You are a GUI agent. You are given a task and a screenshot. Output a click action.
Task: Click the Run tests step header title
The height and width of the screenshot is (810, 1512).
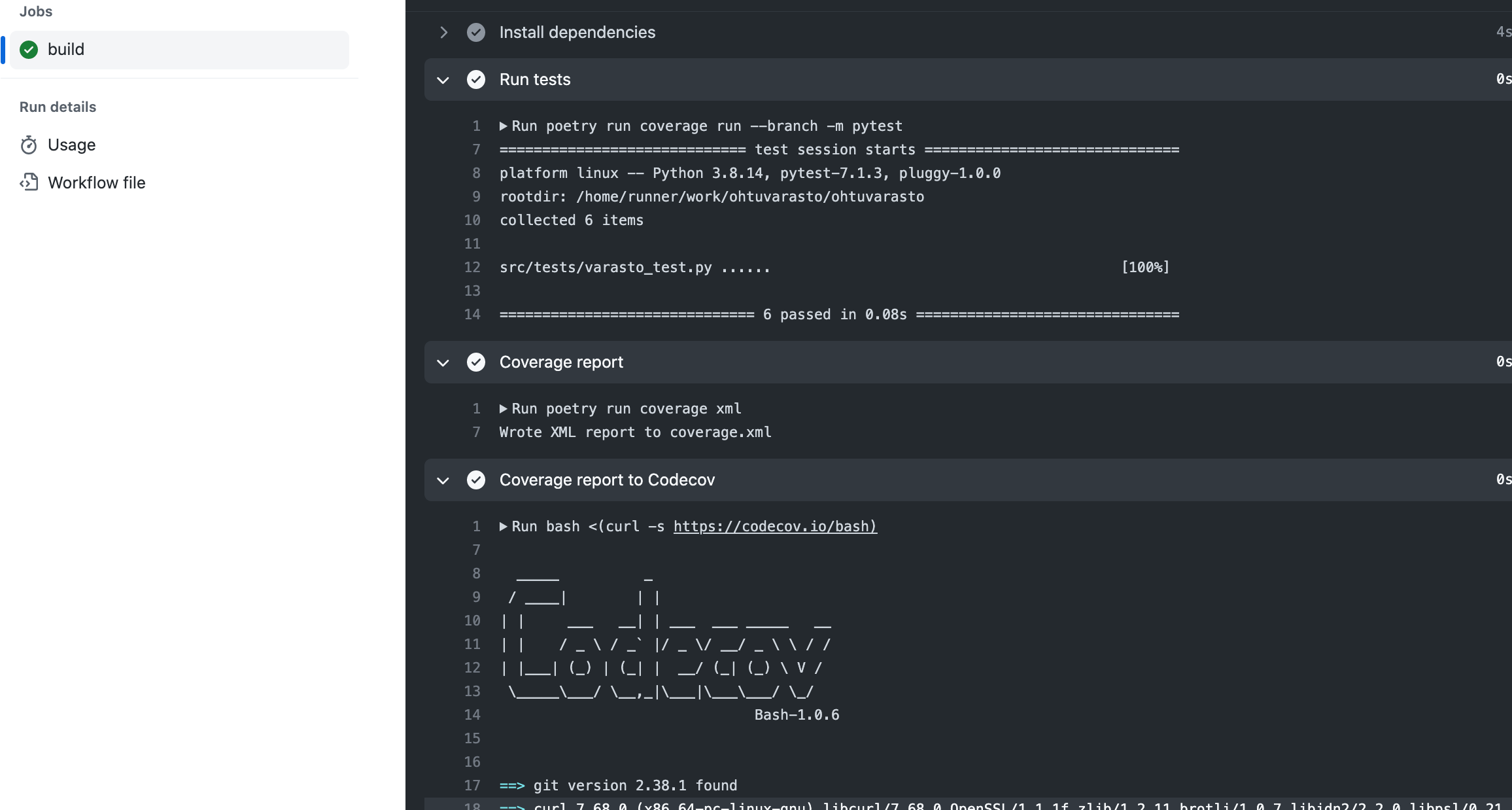tap(535, 80)
